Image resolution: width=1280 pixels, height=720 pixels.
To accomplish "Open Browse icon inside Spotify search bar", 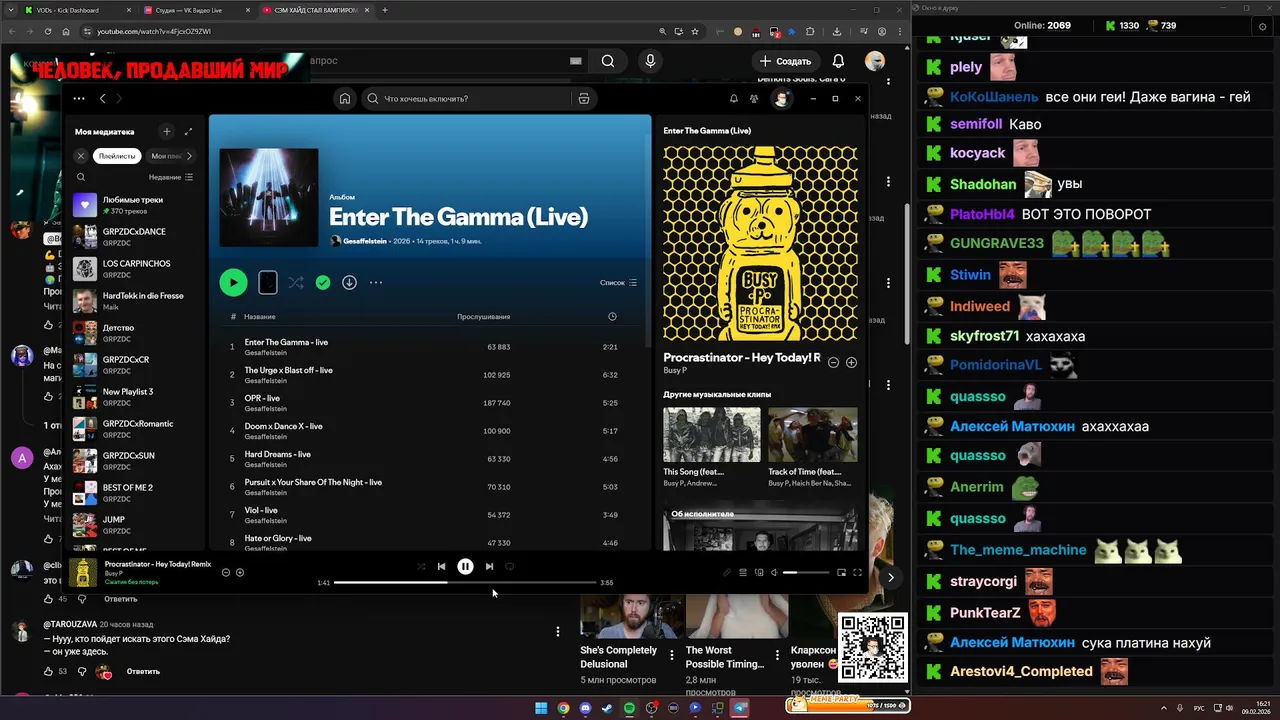I will coord(584,99).
